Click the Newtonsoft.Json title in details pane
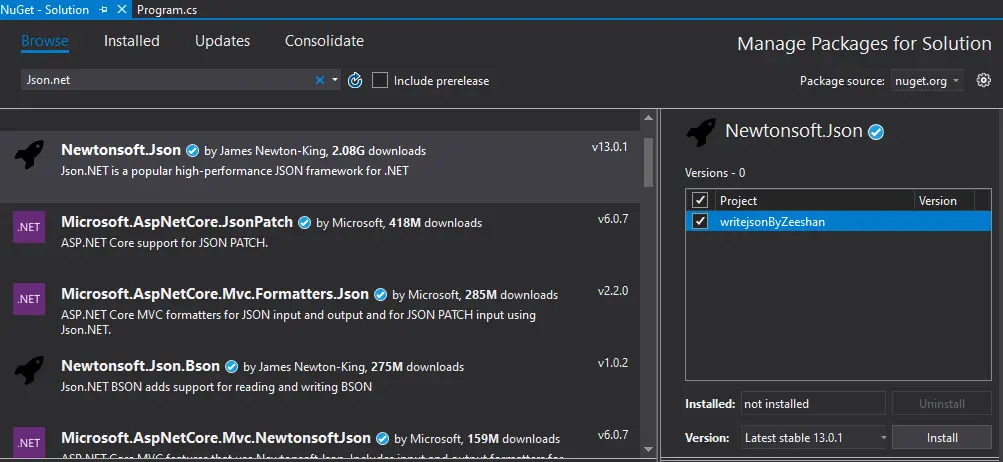Screen dimensions: 1003x462 point(794,131)
